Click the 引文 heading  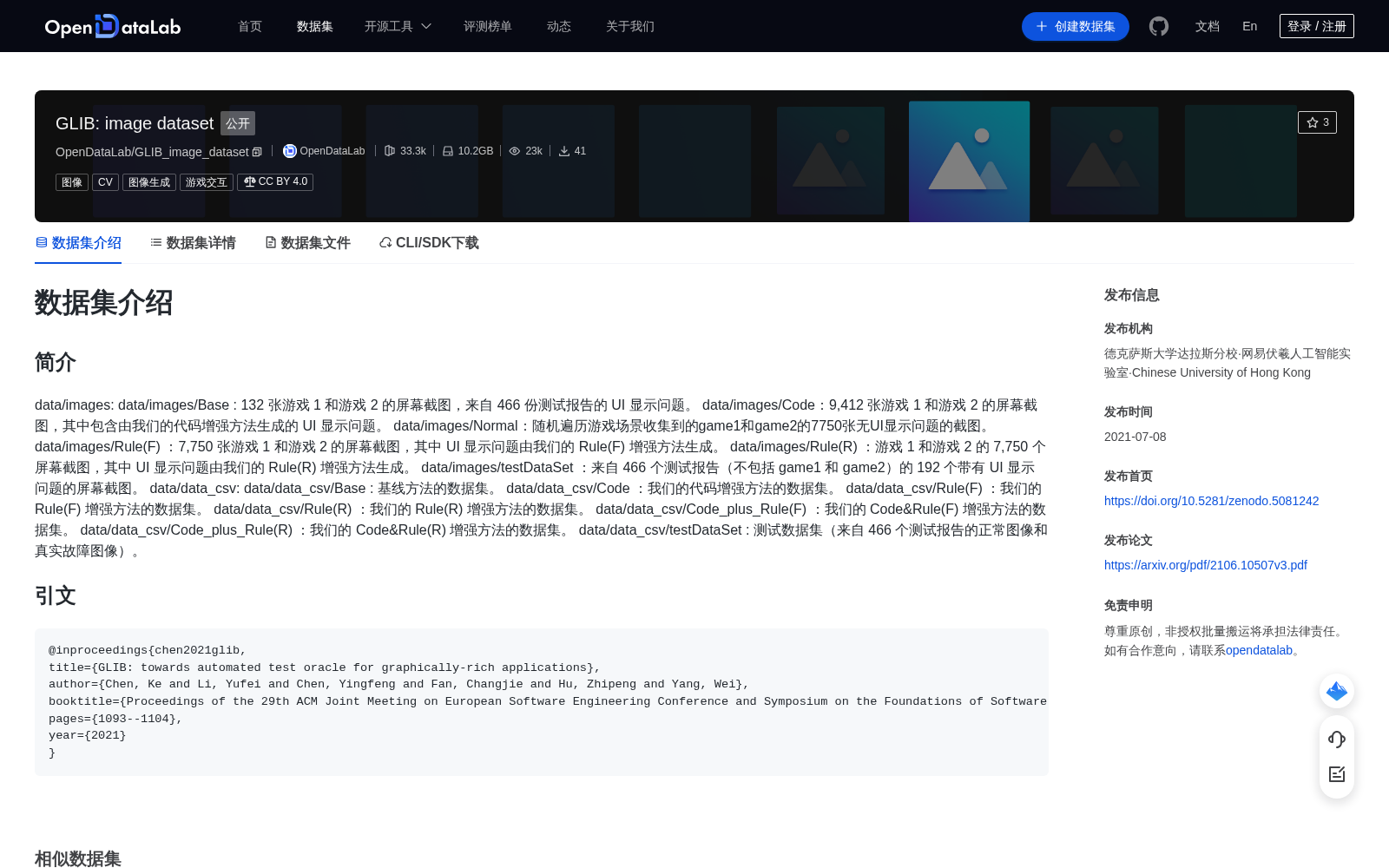[x=56, y=595]
